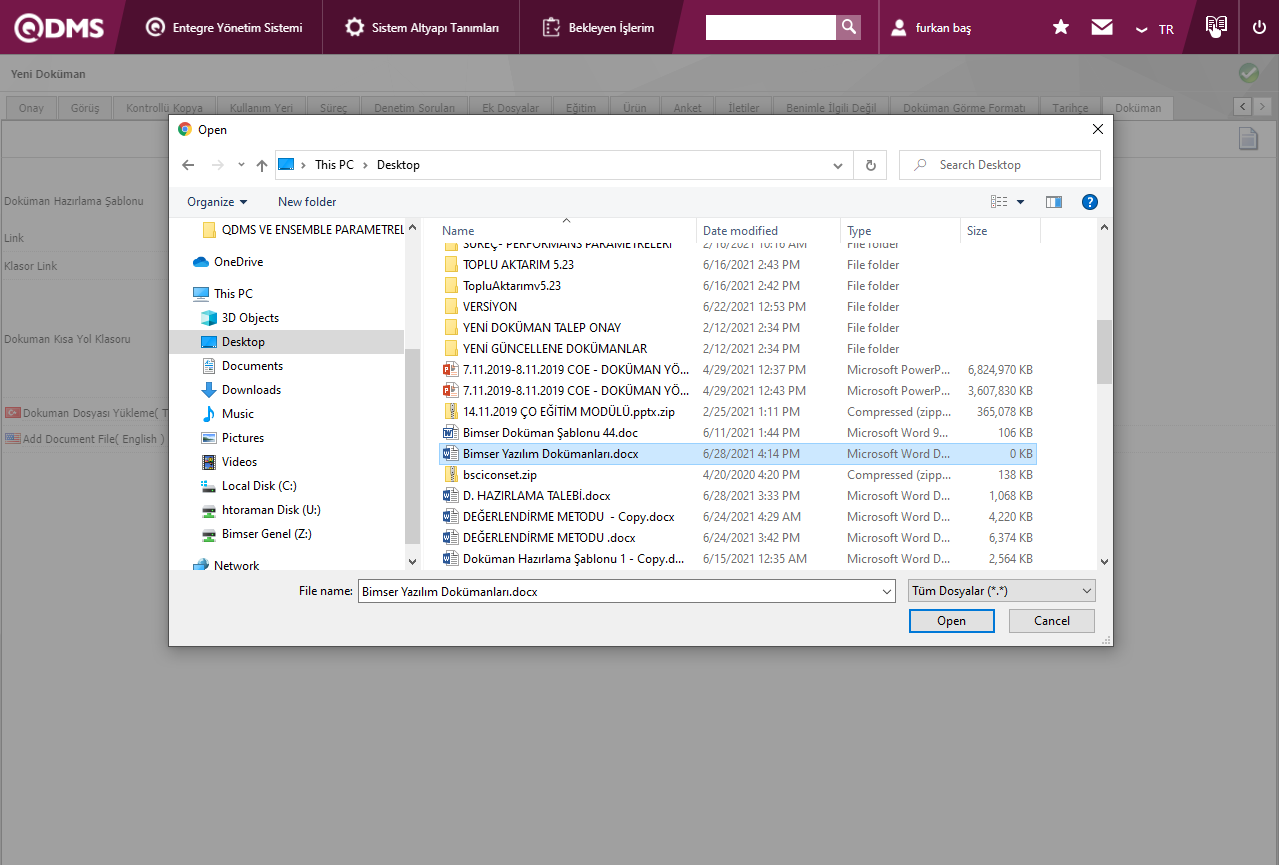Click the back arrow in Open dialog
The width and height of the screenshot is (1279, 865).
[188, 165]
